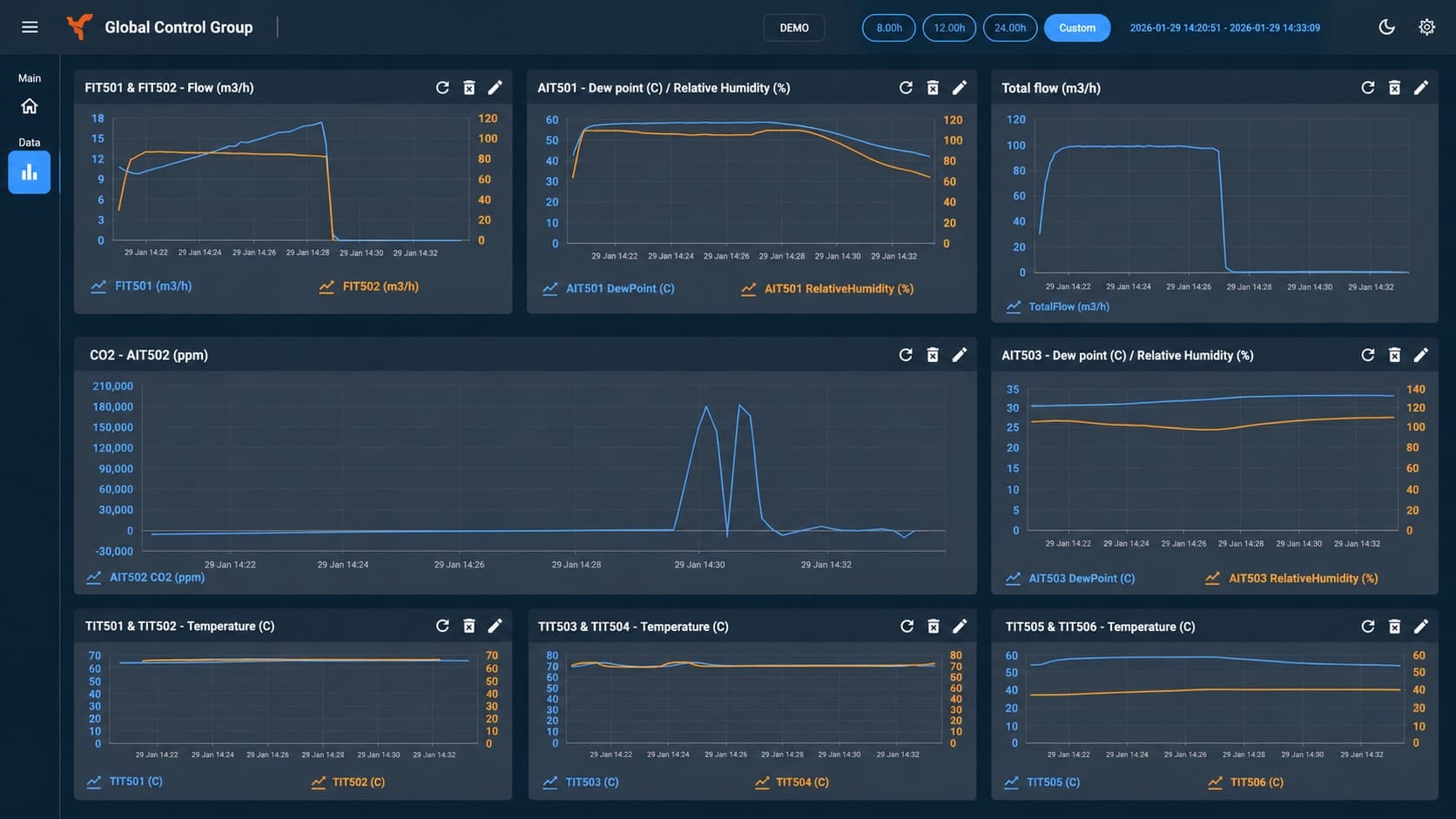Select the Custom time range
The height and width of the screenshot is (819, 1456).
(1077, 28)
